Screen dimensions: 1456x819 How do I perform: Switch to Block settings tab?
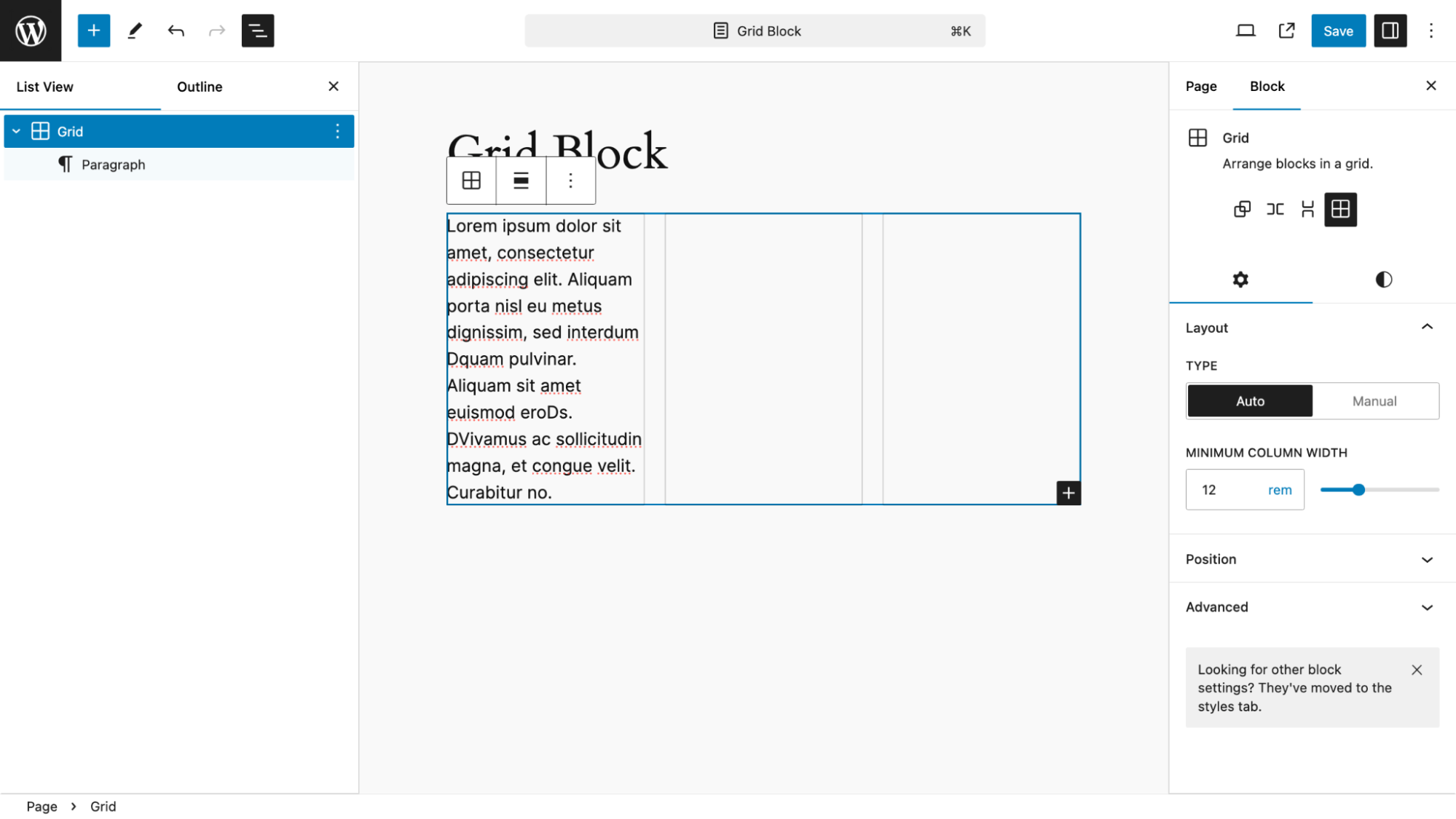click(x=1267, y=86)
